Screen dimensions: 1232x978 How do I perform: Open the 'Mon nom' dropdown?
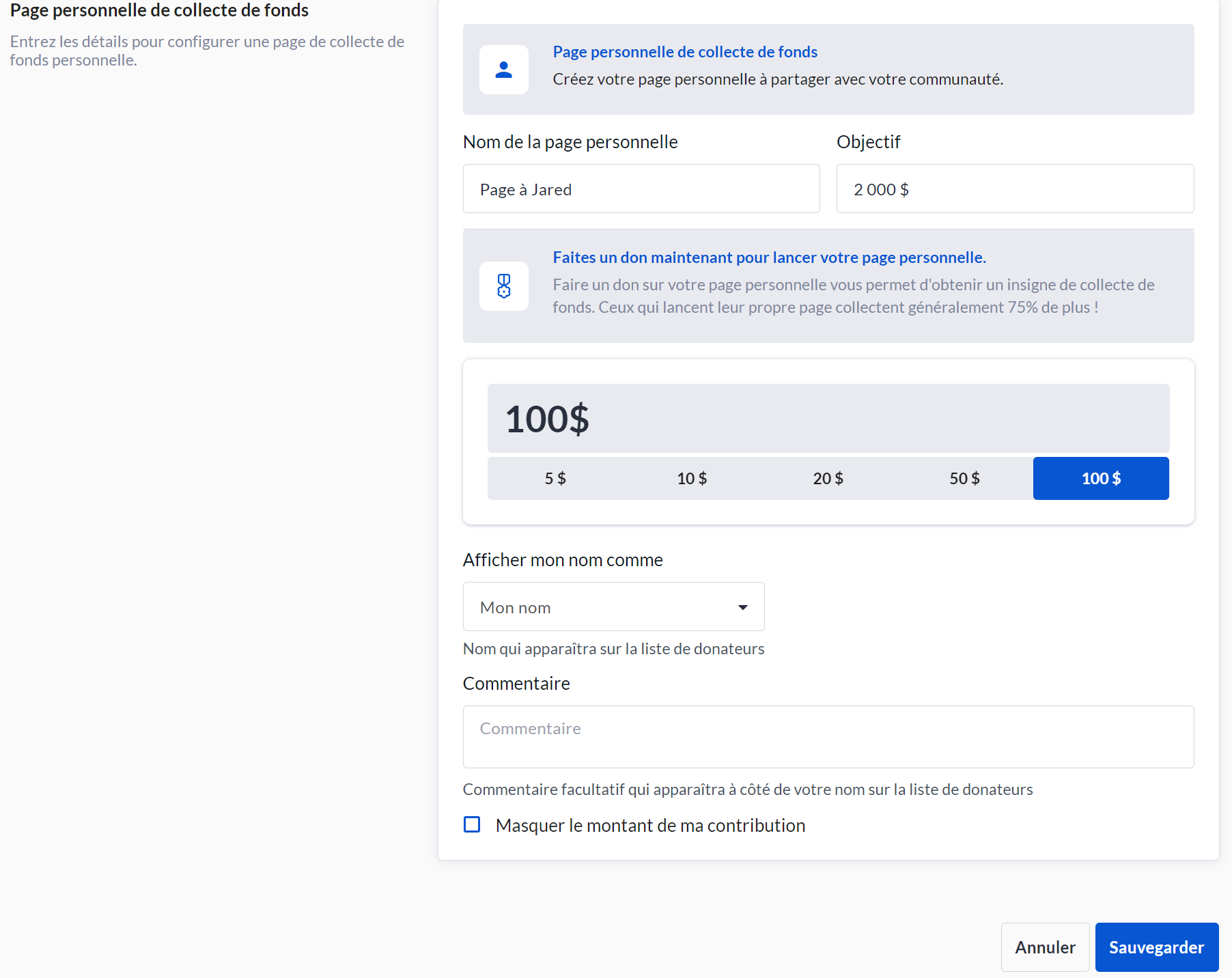[x=613, y=607]
